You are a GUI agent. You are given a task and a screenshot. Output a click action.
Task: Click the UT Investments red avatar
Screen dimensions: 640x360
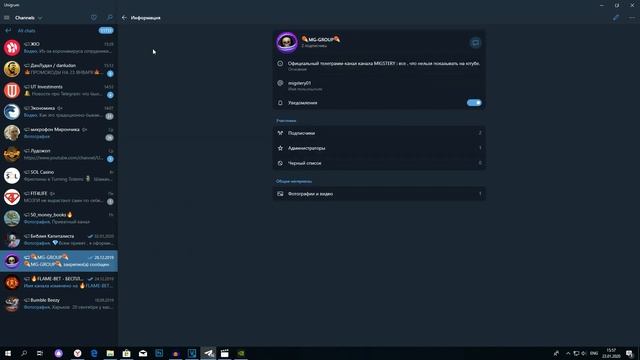(x=11, y=90)
